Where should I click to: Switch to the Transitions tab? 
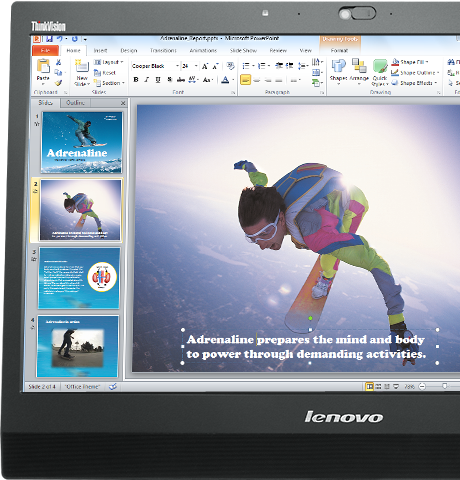click(163, 50)
